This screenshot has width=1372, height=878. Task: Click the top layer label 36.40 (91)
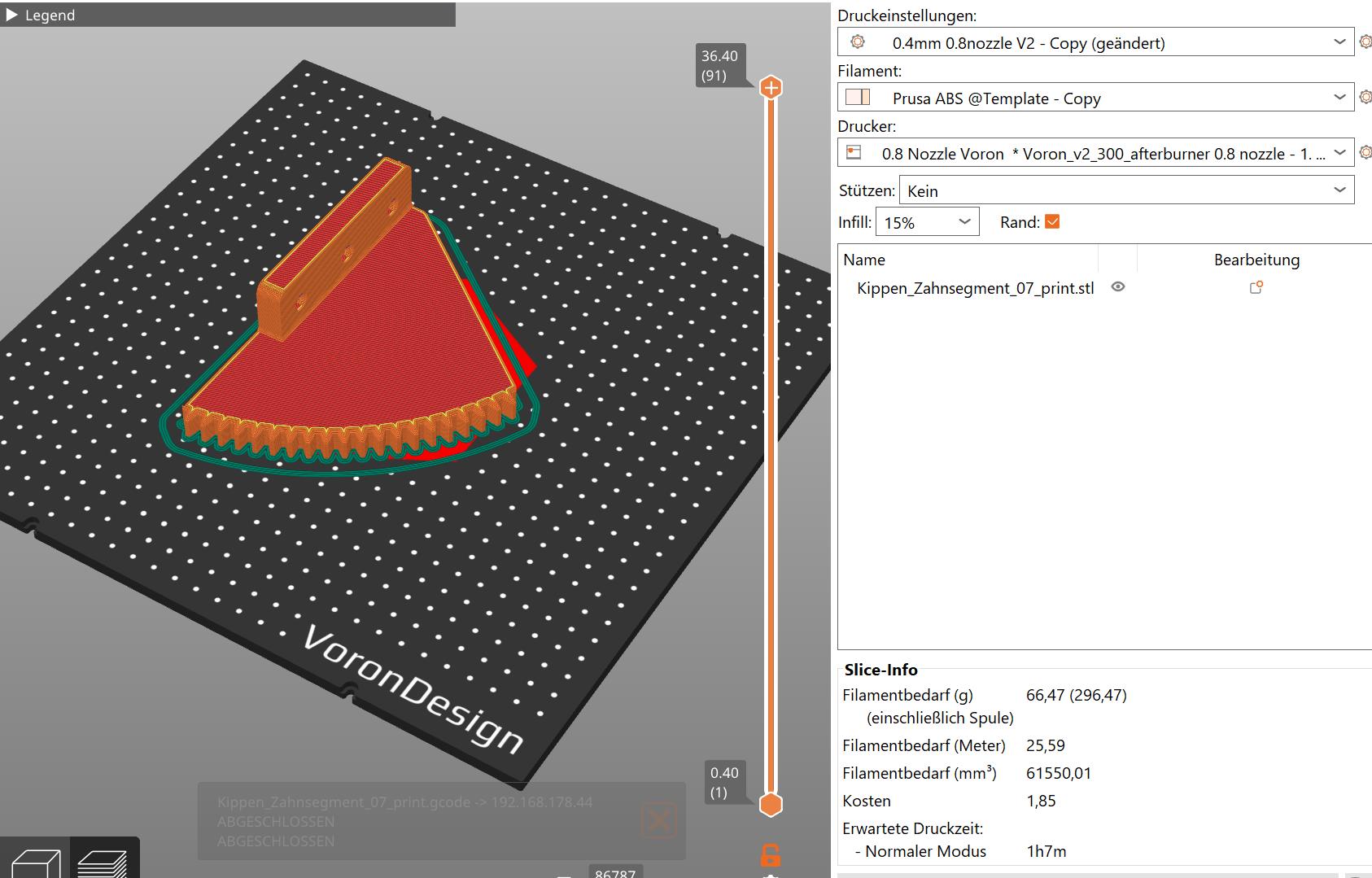(719, 66)
